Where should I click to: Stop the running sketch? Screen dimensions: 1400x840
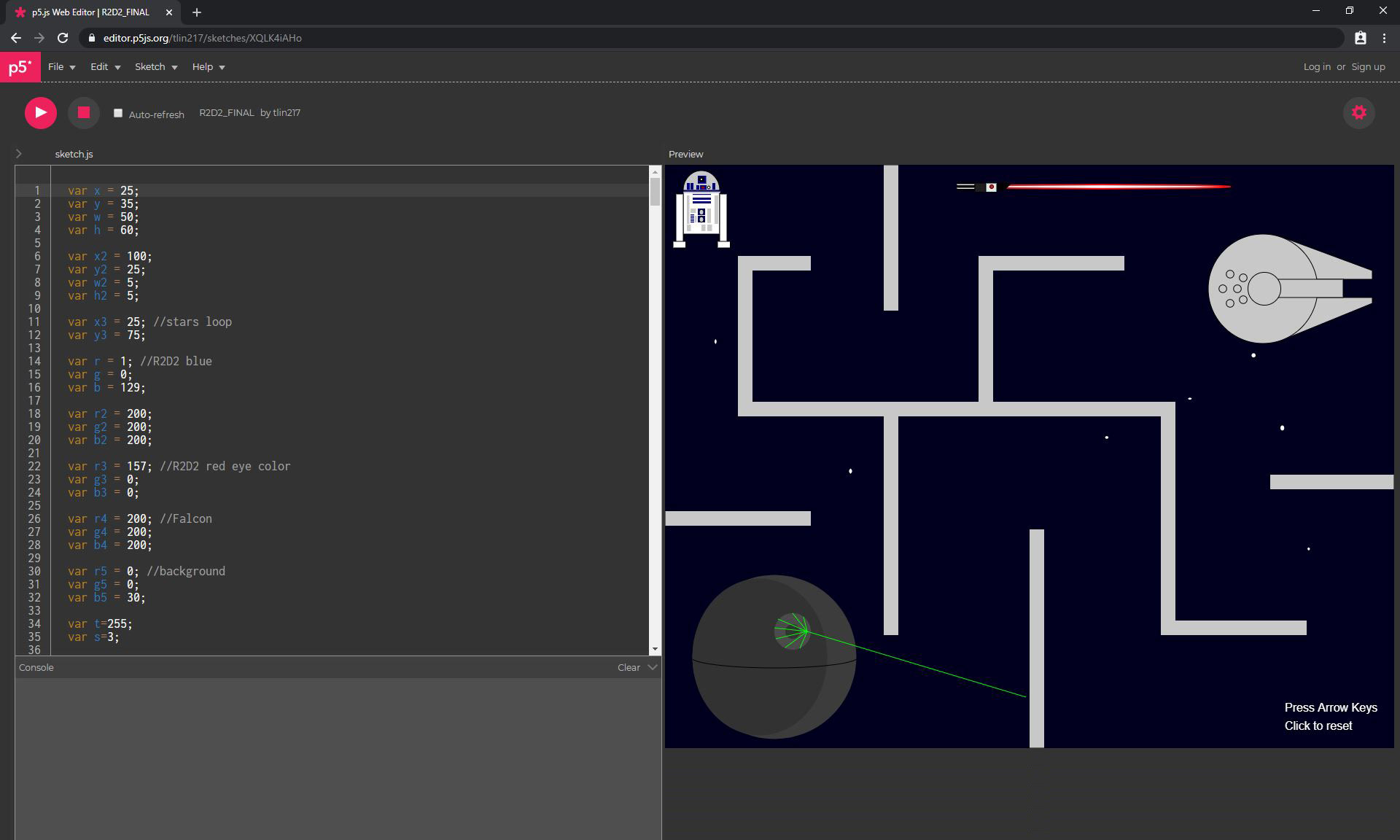(84, 113)
